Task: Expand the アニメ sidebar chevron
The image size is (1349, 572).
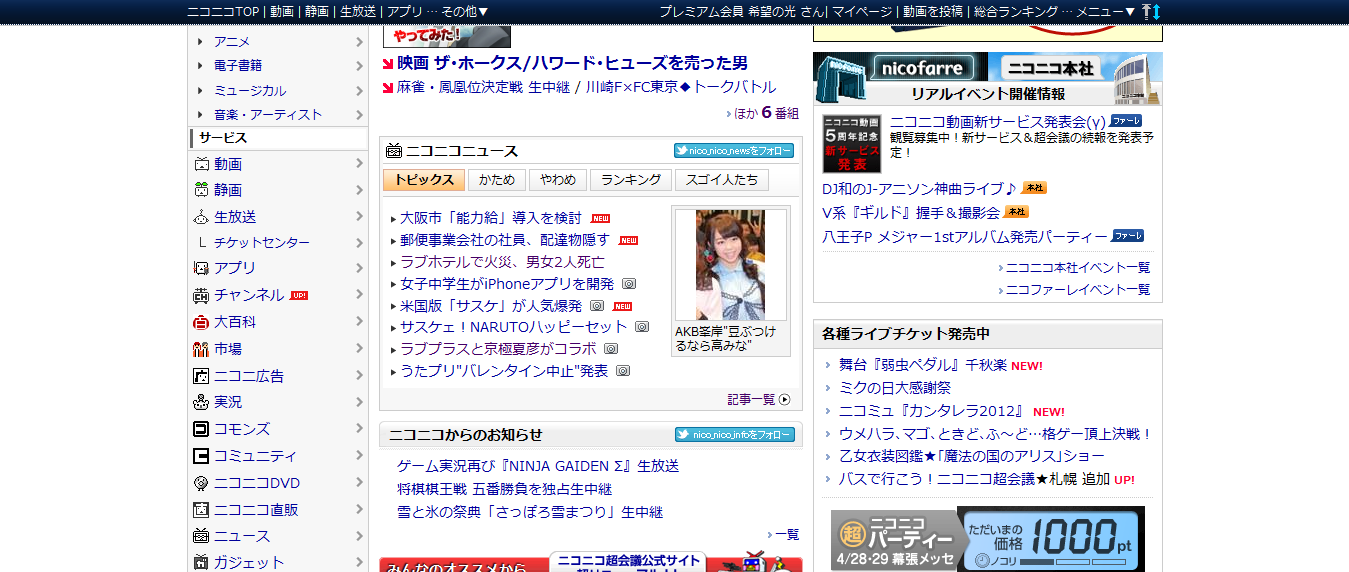Action: tap(360, 42)
